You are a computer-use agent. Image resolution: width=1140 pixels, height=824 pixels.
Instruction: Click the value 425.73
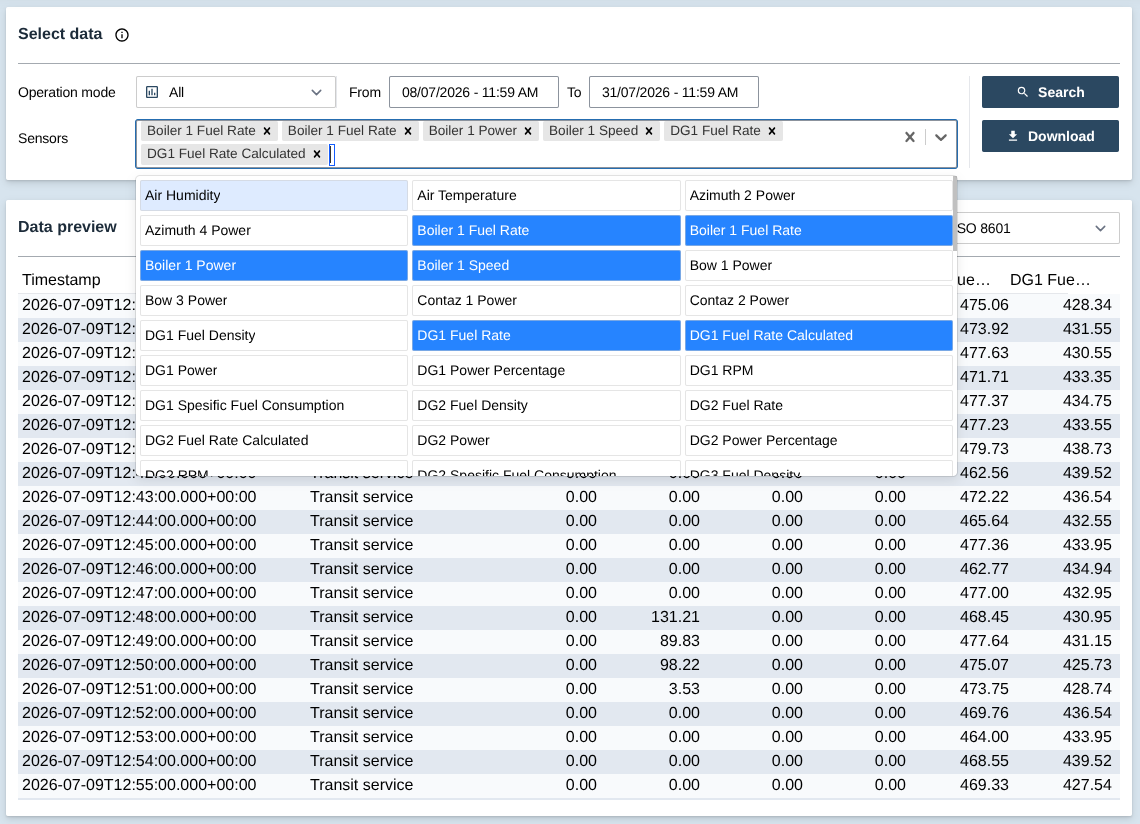point(1087,665)
